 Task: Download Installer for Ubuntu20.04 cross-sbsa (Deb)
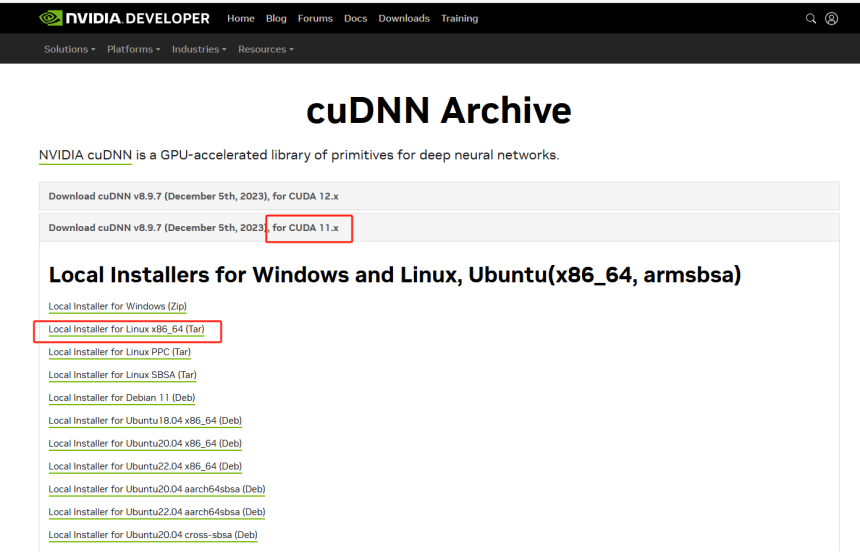pos(153,535)
